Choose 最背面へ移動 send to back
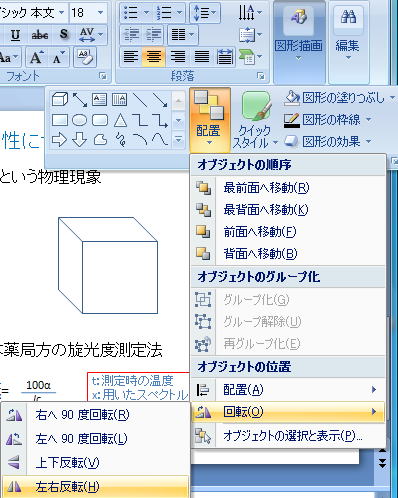This screenshot has height=498, width=398. [x=288, y=210]
